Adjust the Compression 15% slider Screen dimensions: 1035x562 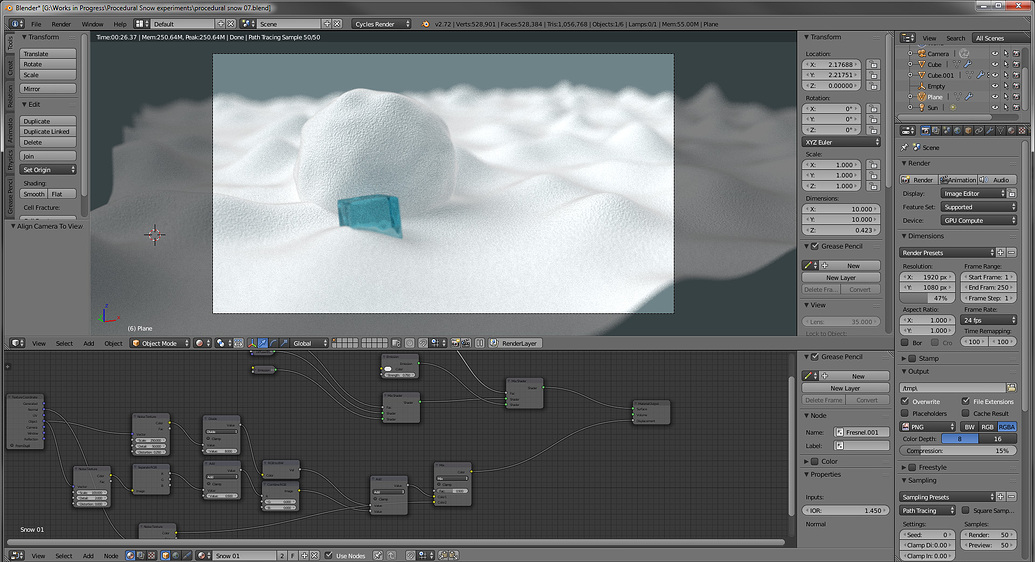(958, 450)
